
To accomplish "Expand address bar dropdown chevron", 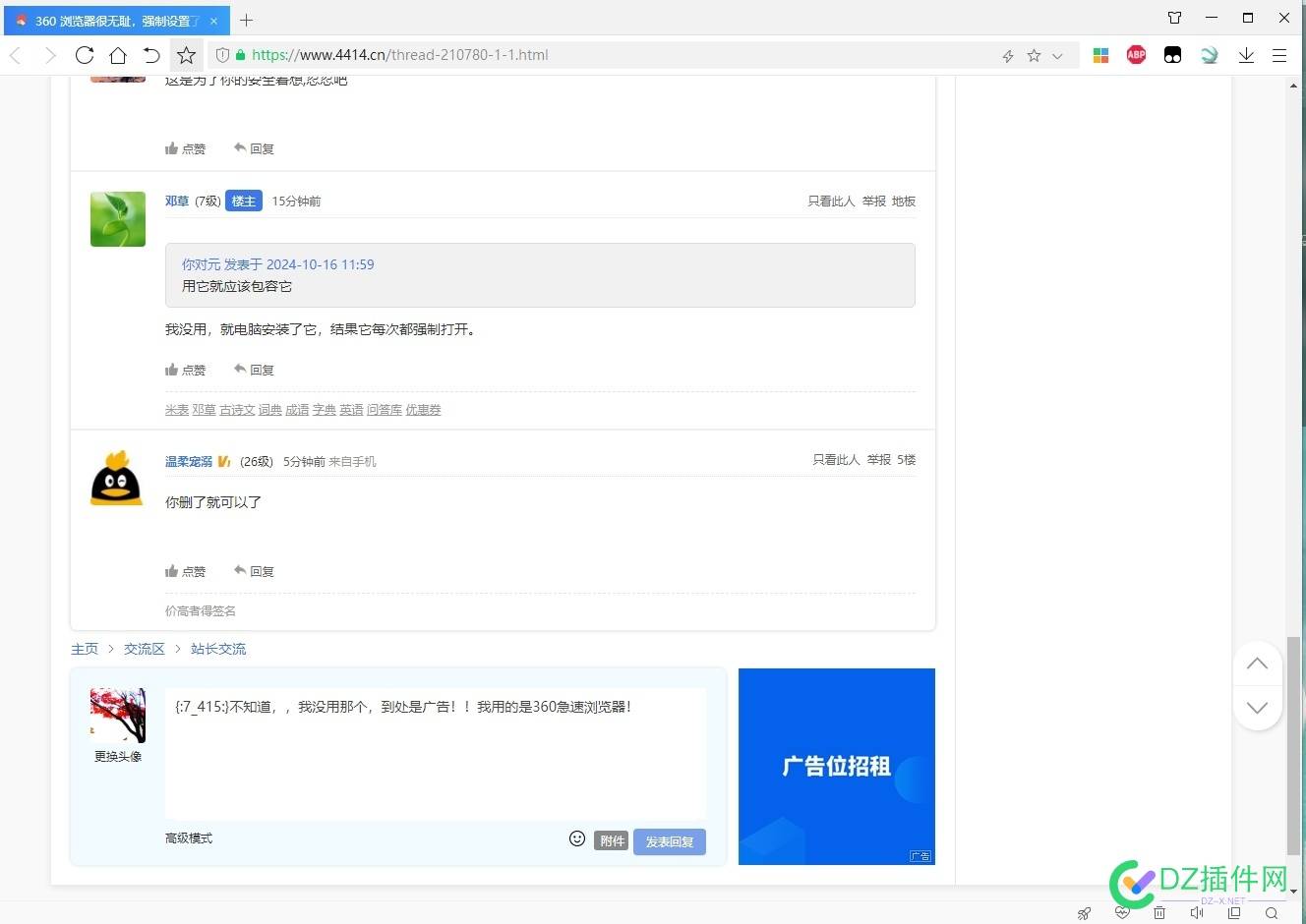I will pos(1057,56).
